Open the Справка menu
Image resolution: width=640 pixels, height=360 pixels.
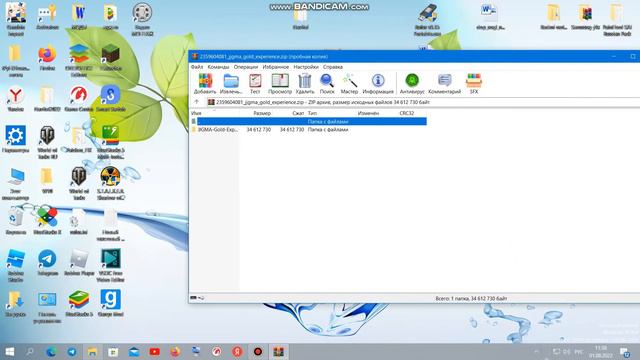pos(333,67)
